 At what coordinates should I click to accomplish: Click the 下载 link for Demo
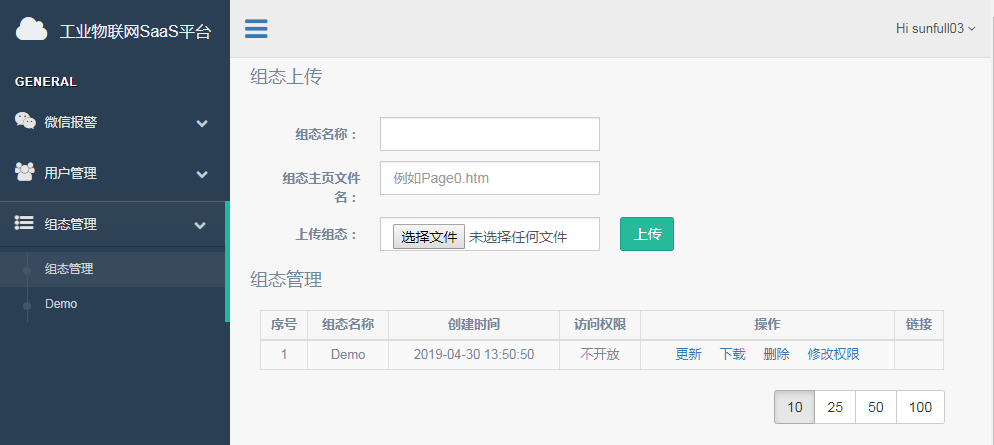(732, 354)
